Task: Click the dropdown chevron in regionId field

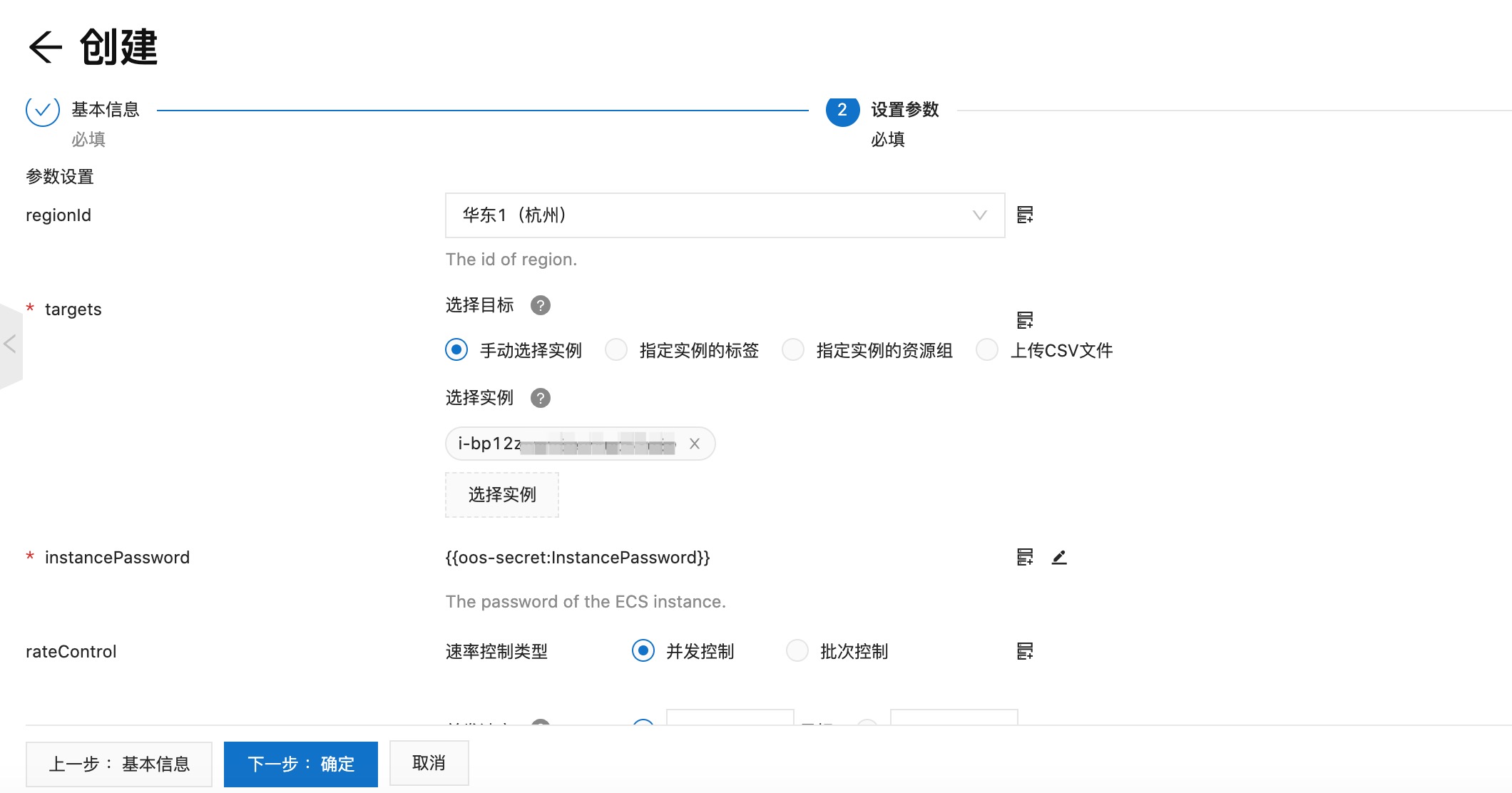Action: [980, 215]
